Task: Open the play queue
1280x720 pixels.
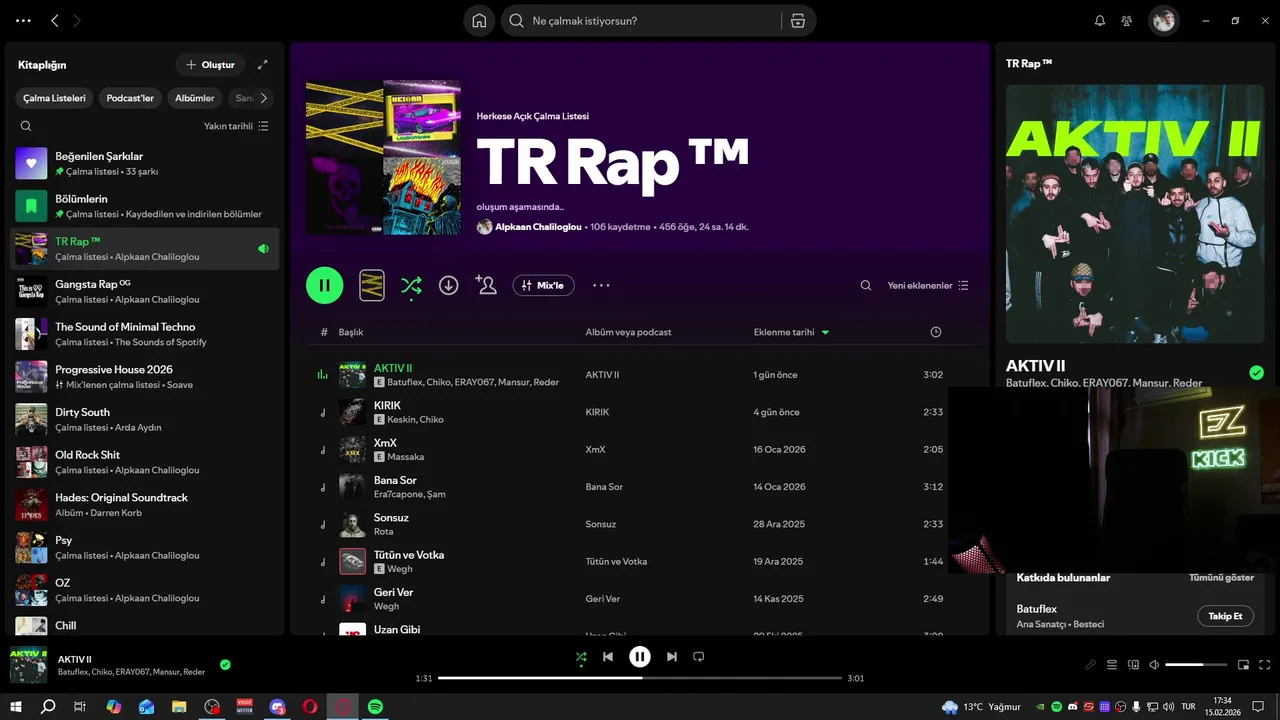Action: pyautogui.click(x=1112, y=665)
